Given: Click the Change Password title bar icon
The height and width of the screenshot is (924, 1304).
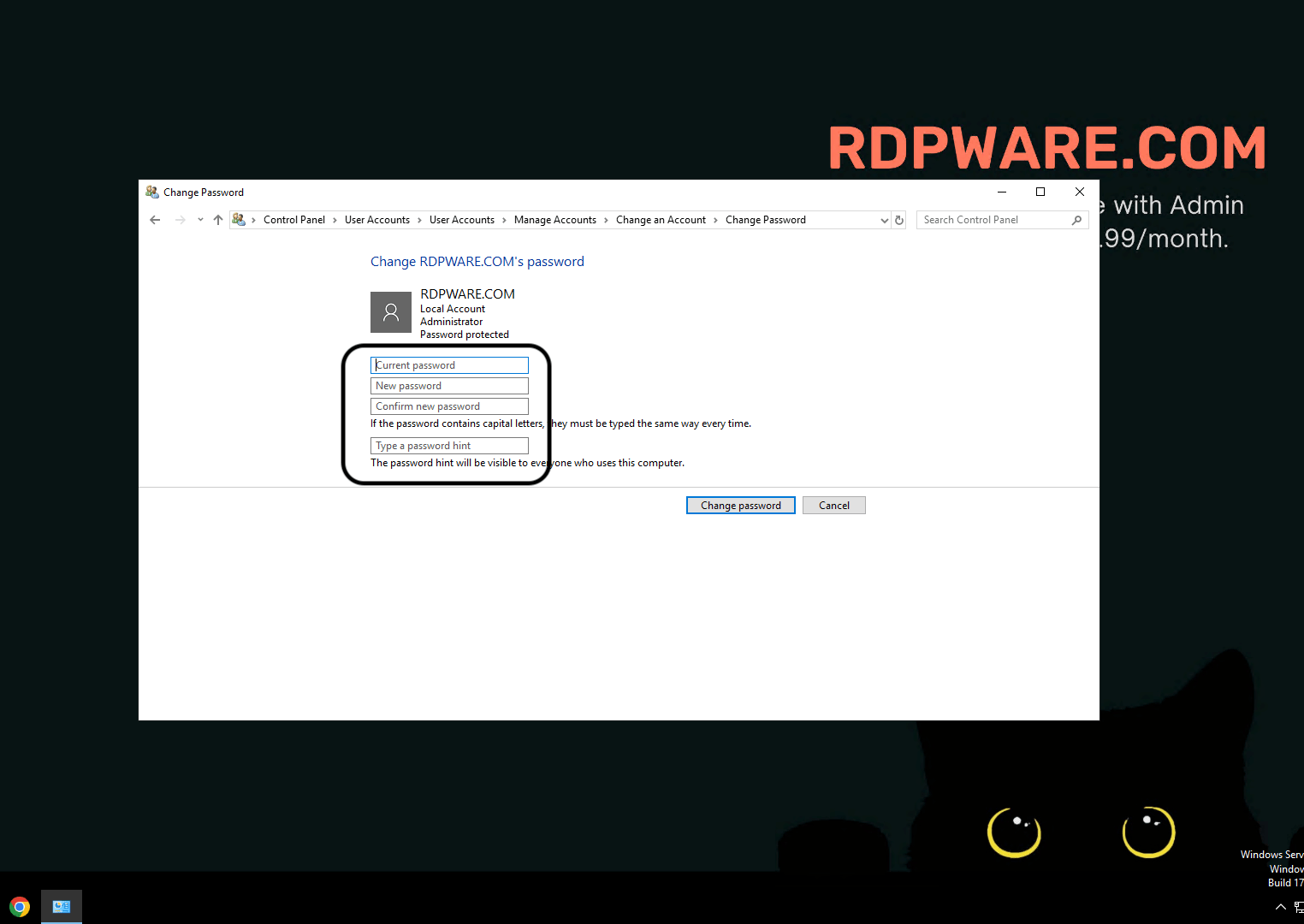Looking at the screenshot, I should (x=152, y=192).
